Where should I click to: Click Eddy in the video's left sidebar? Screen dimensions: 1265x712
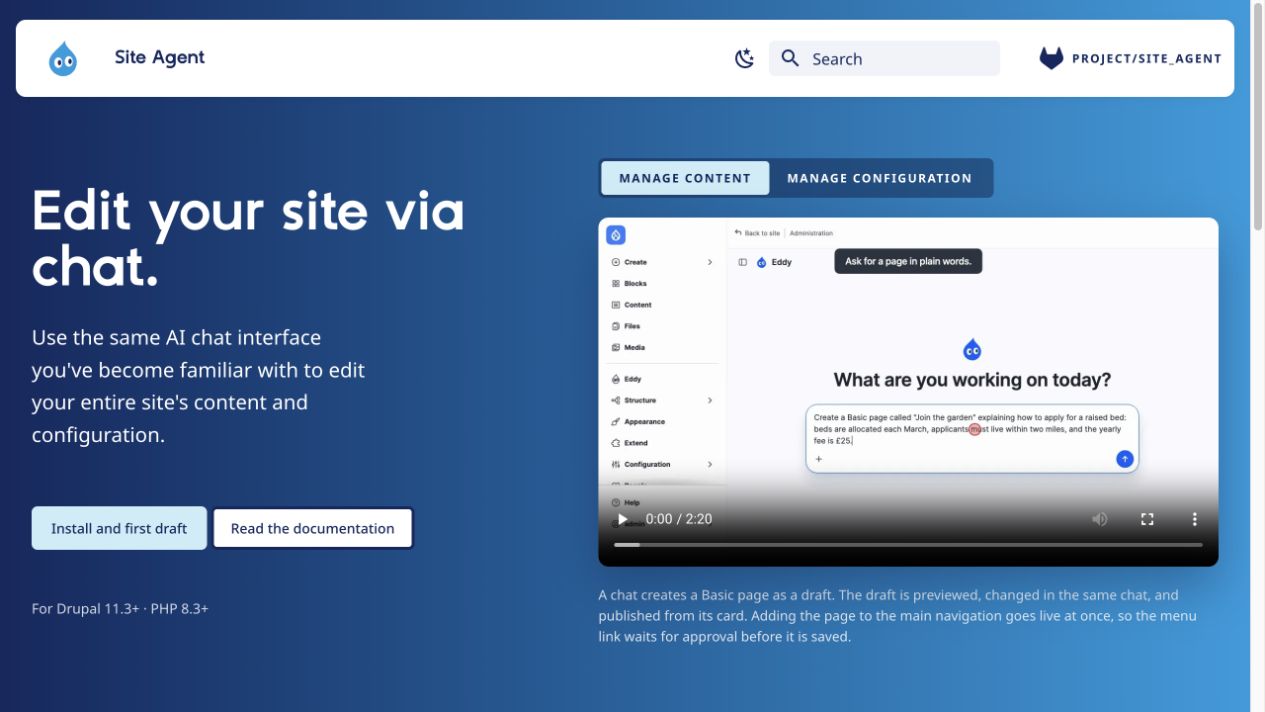[x=632, y=379]
